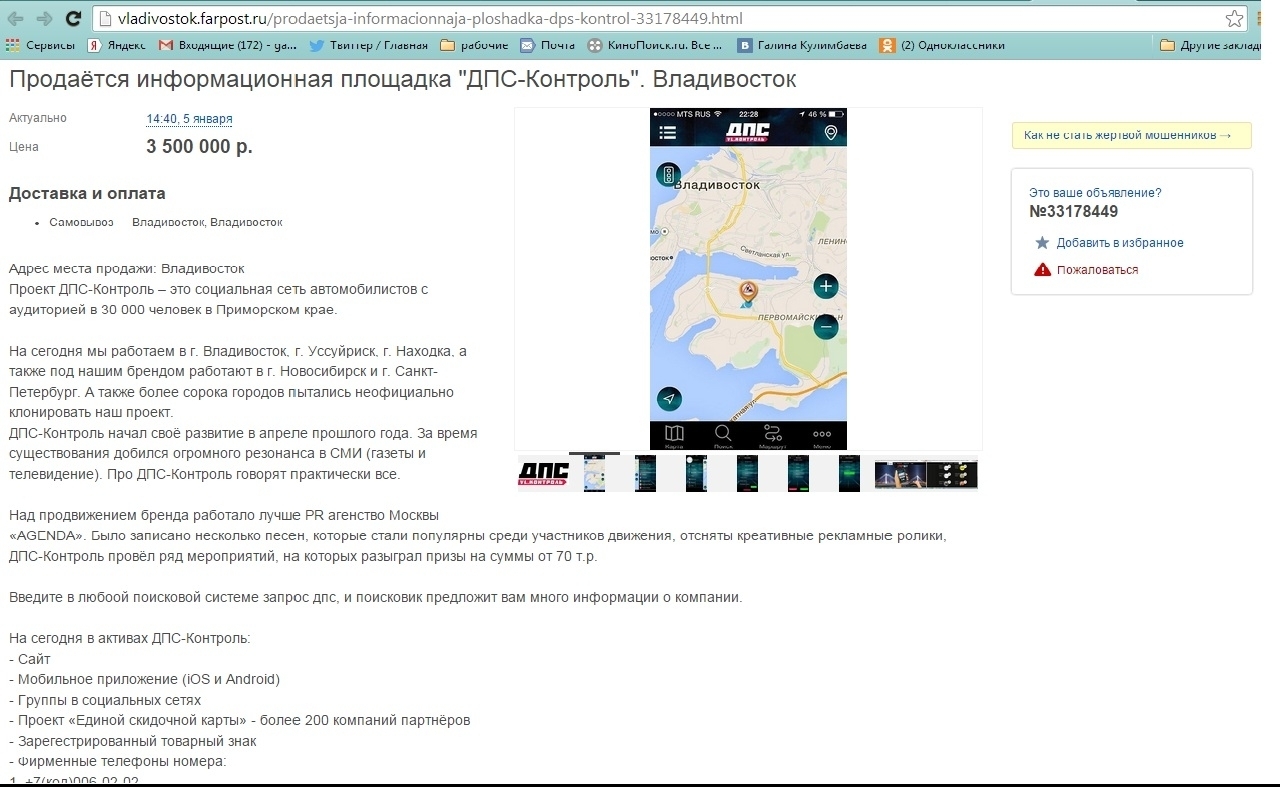The image size is (1280, 787).
Task: Open the Почта bookmark
Action: pos(548,45)
